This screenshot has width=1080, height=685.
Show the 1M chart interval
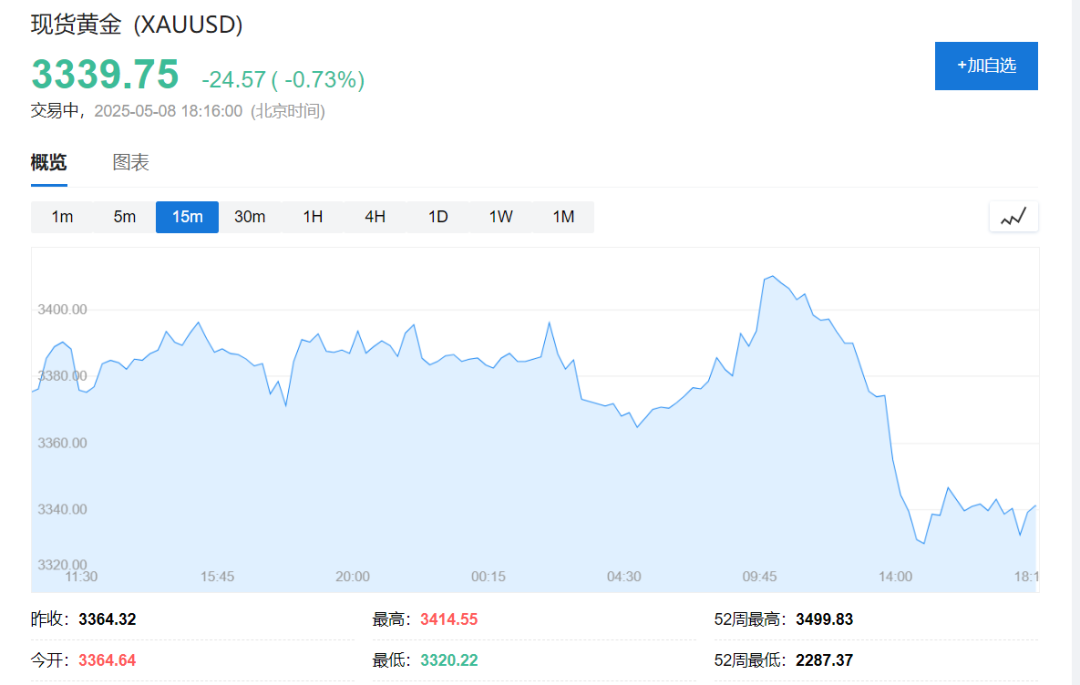click(x=563, y=217)
